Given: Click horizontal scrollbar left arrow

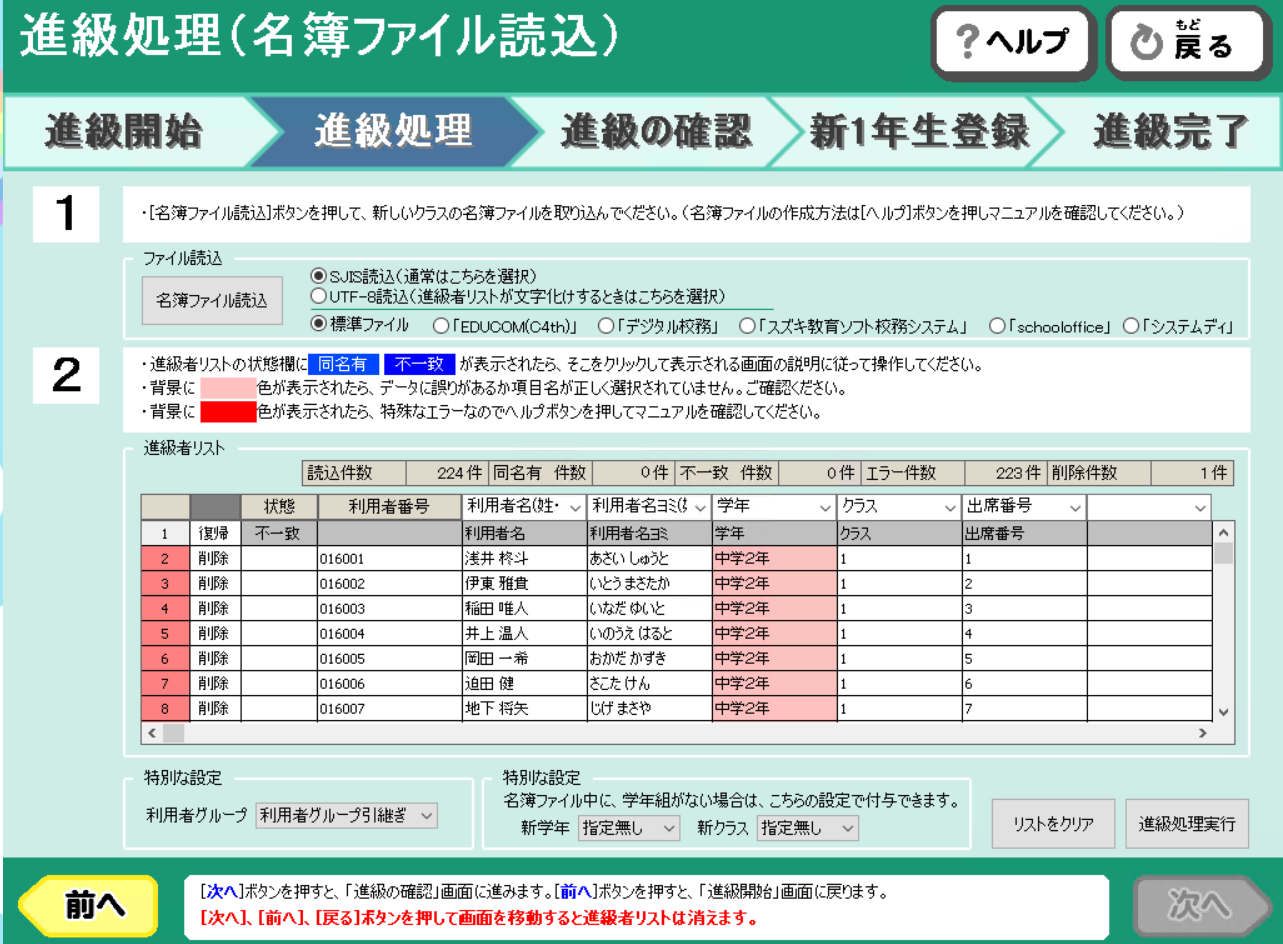Looking at the screenshot, I should tap(153, 733).
